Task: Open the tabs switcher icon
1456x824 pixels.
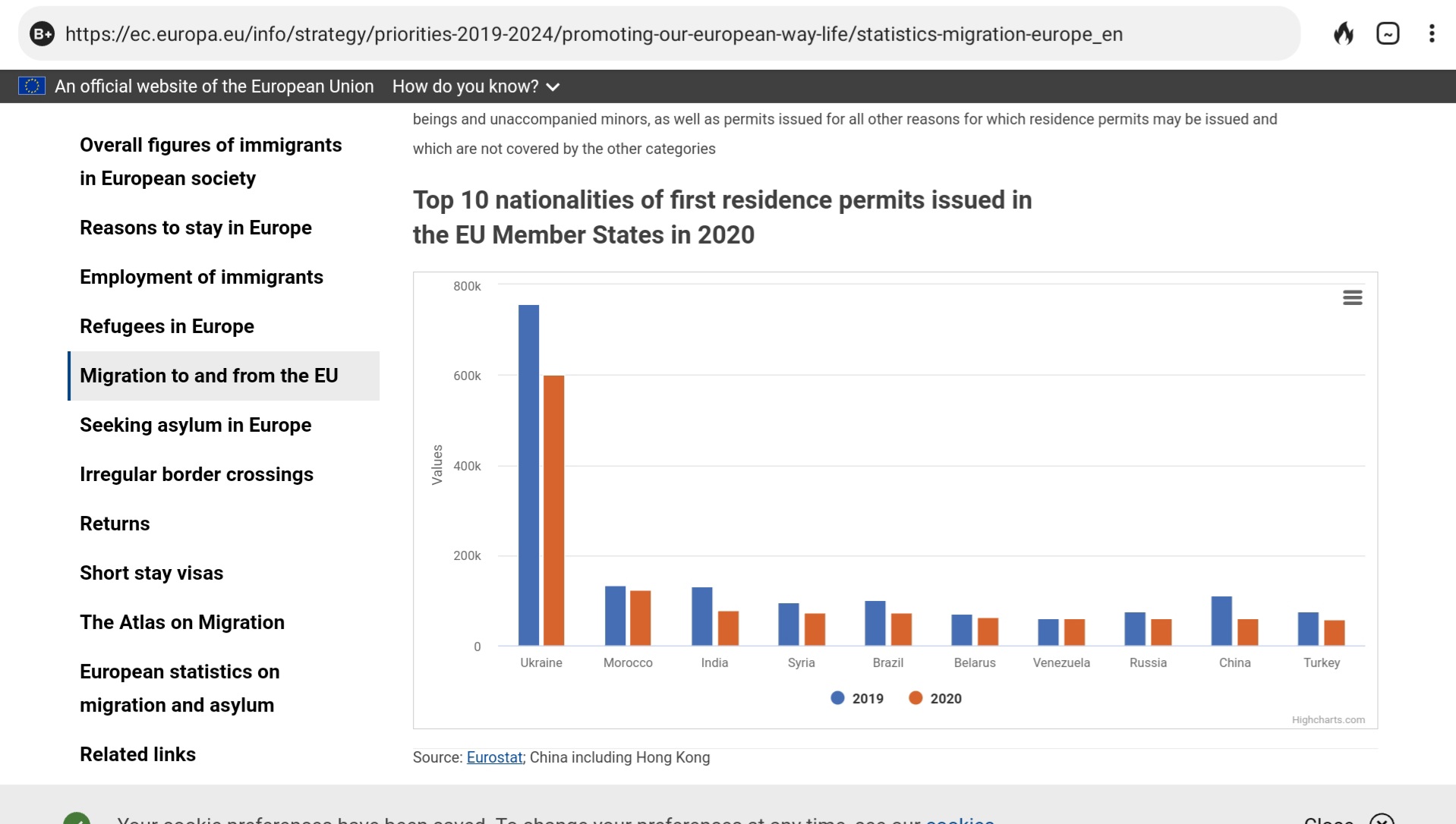Action: (1388, 33)
